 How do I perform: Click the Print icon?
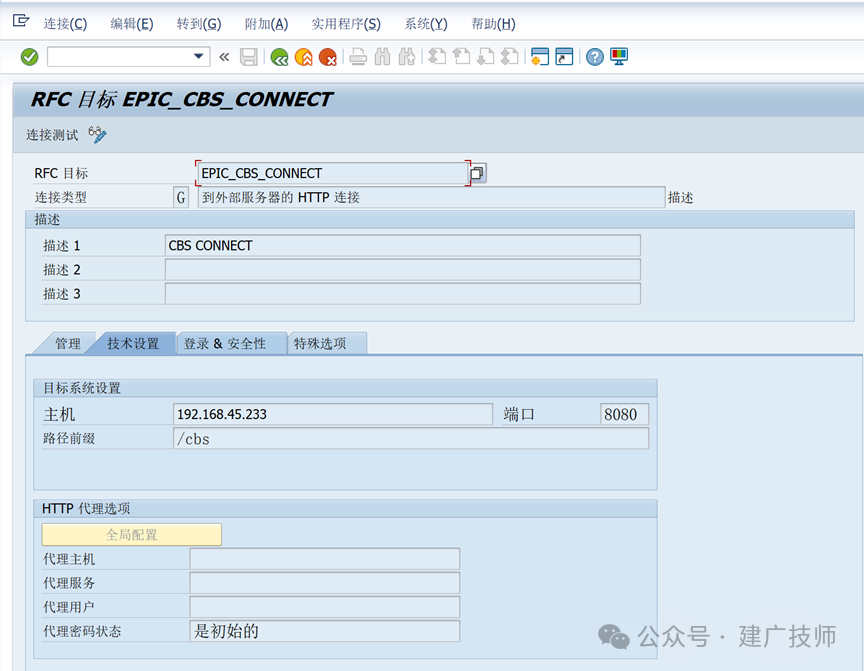[x=358, y=57]
